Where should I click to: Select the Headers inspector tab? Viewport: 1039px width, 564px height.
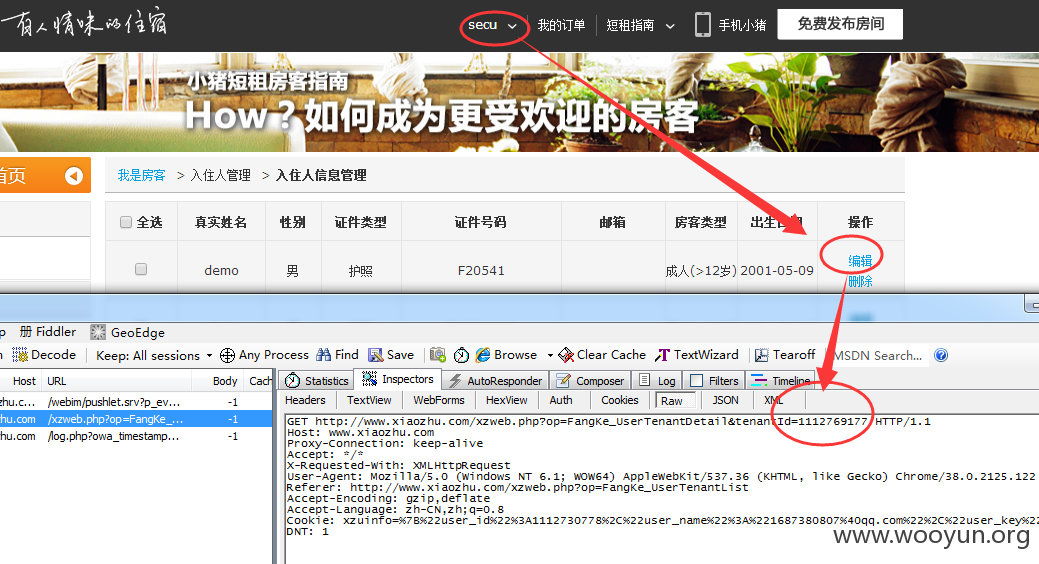[x=305, y=400]
